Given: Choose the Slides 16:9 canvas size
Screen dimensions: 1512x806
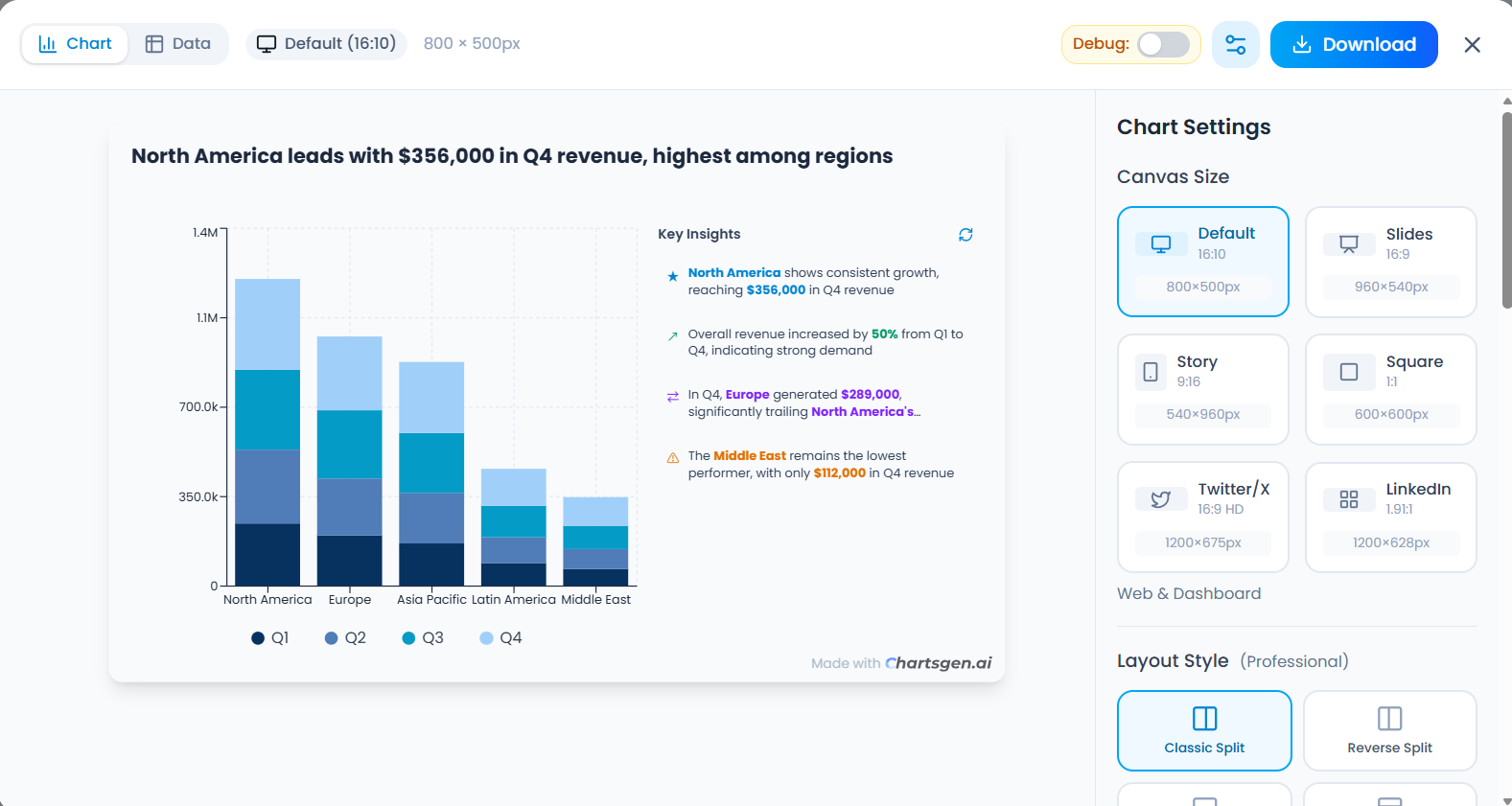Looking at the screenshot, I should [1390, 262].
